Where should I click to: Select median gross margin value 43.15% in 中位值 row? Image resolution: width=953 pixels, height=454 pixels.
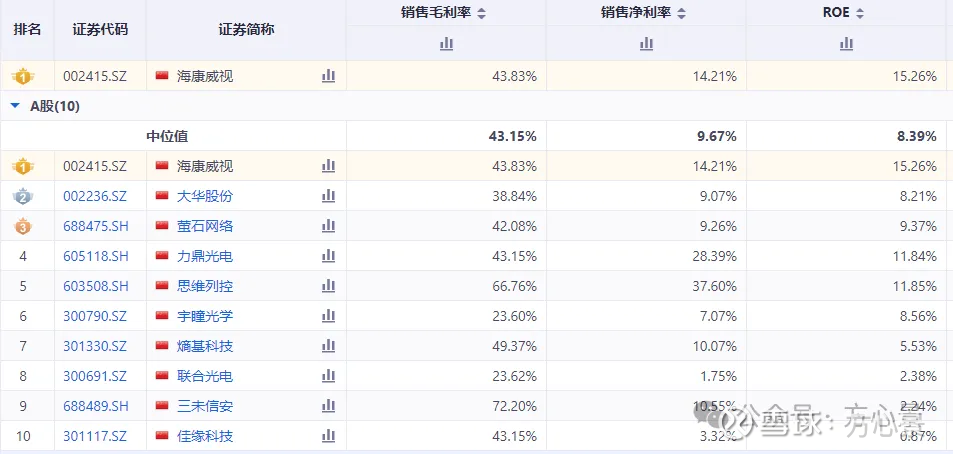pyautogui.click(x=512, y=136)
